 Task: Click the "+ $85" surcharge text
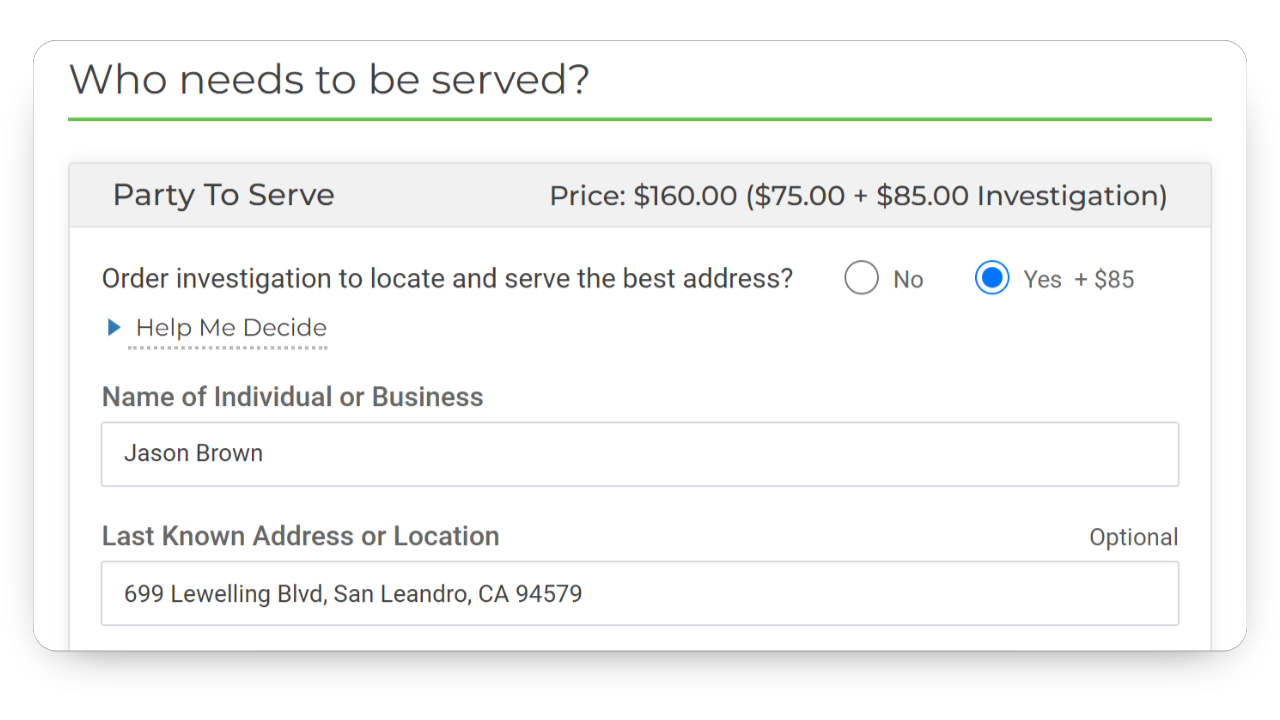(x=1104, y=280)
